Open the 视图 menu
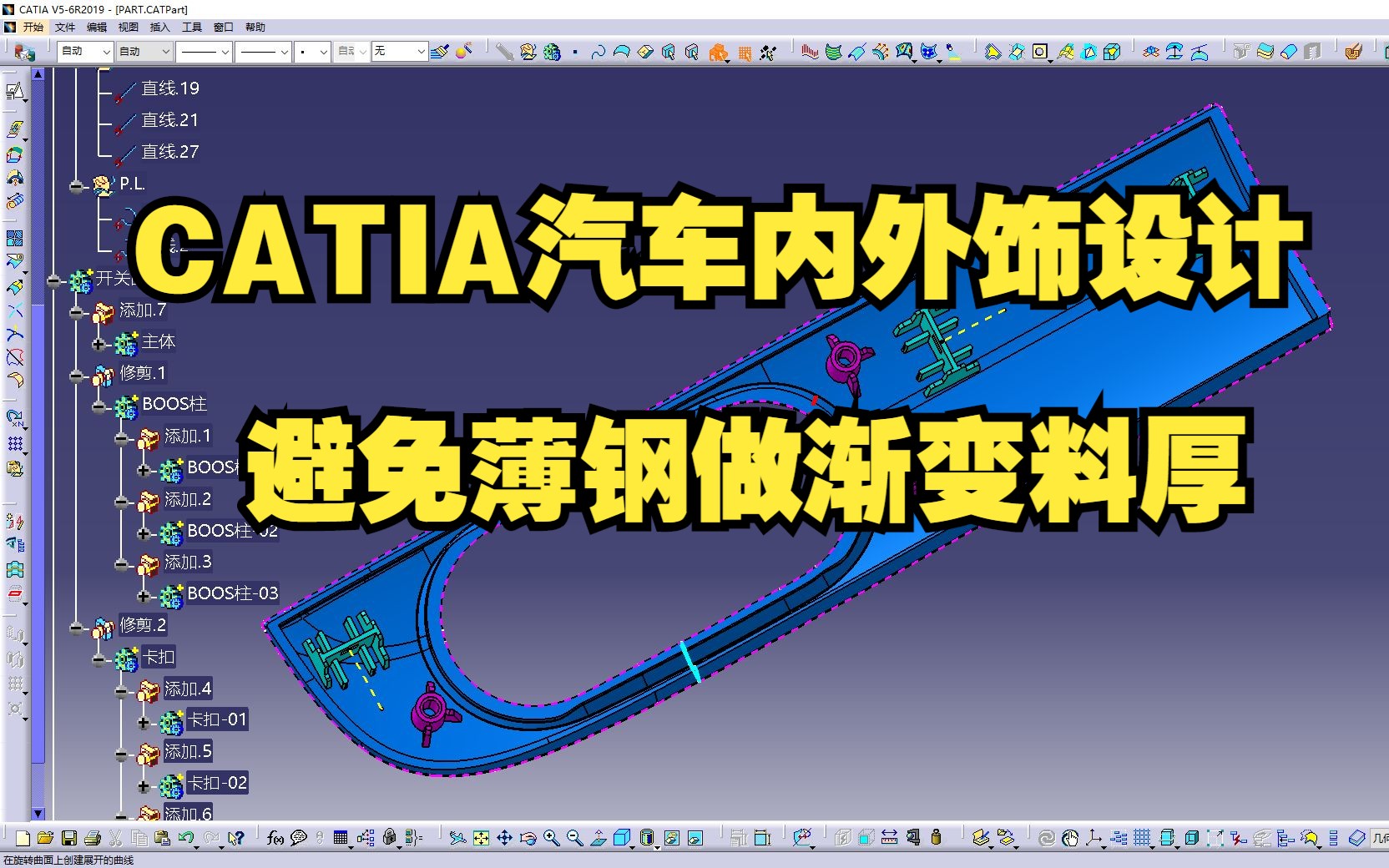The width and height of the screenshot is (1389, 868). (x=129, y=27)
